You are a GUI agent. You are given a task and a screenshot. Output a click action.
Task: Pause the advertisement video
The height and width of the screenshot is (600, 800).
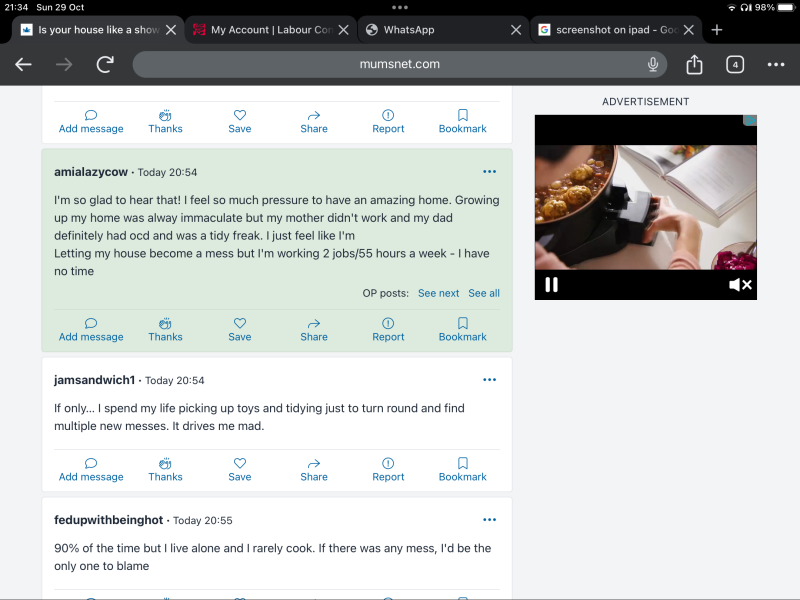(551, 285)
